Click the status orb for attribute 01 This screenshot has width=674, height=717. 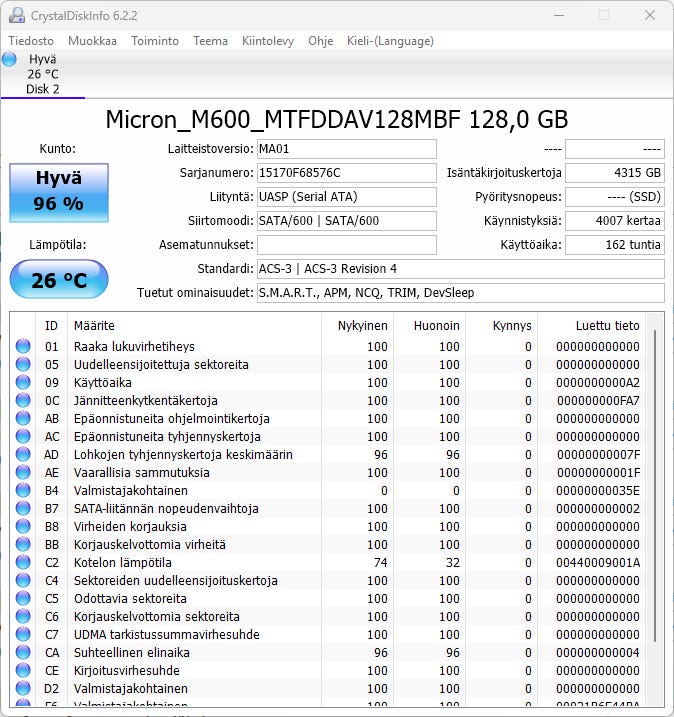point(23,347)
